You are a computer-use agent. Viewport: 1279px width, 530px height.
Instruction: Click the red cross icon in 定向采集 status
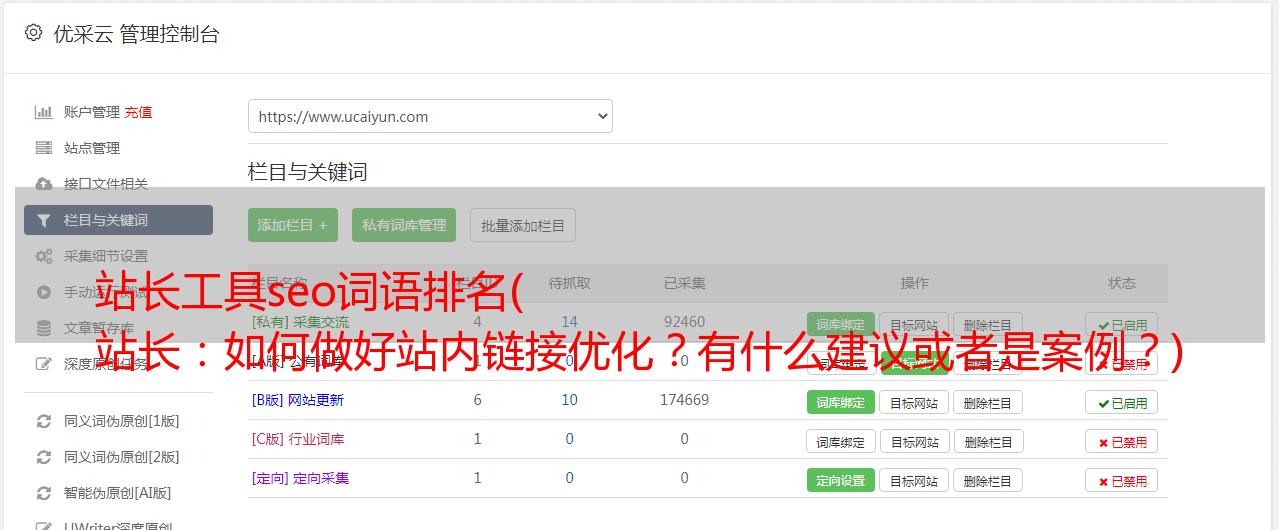[x=1103, y=481]
